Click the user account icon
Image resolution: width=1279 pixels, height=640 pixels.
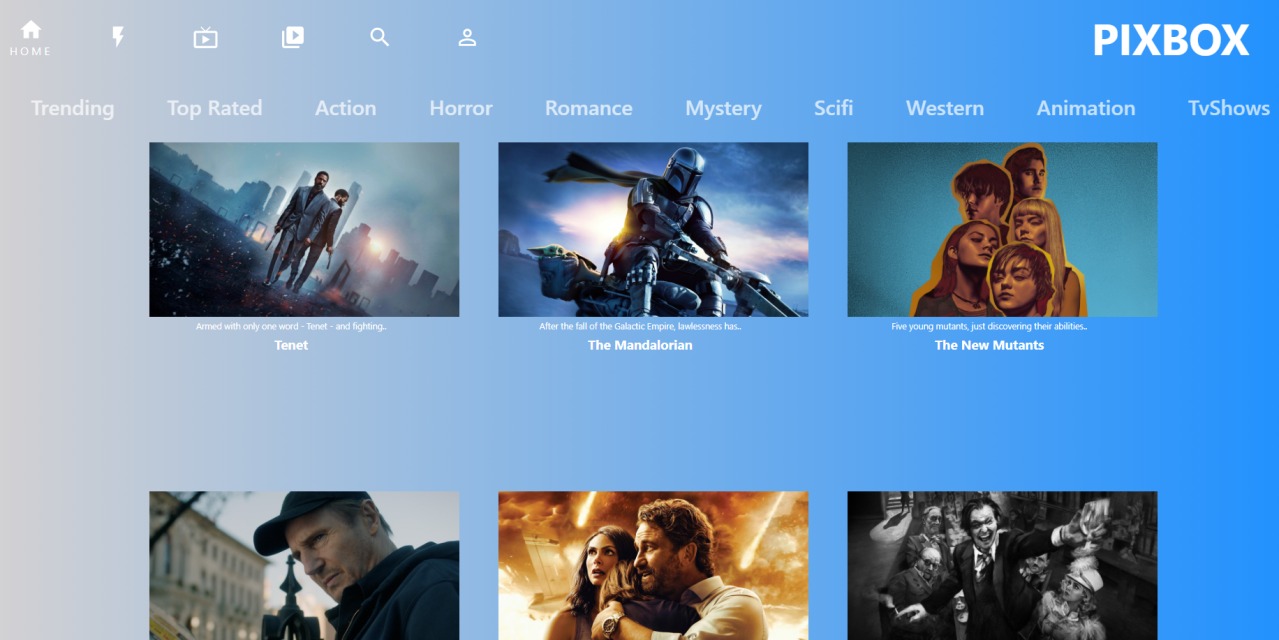point(466,37)
